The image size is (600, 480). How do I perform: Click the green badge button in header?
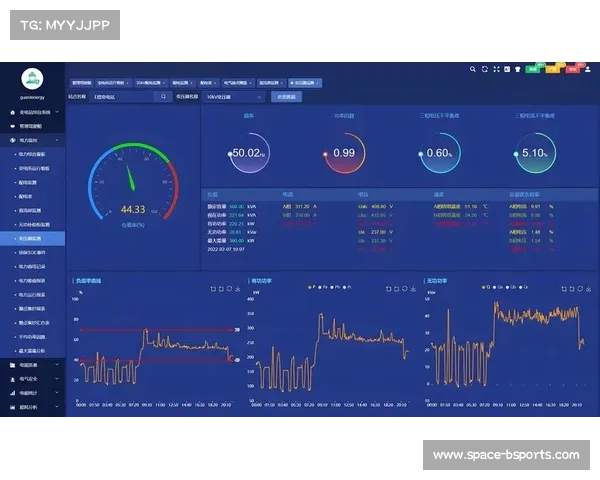pos(533,70)
